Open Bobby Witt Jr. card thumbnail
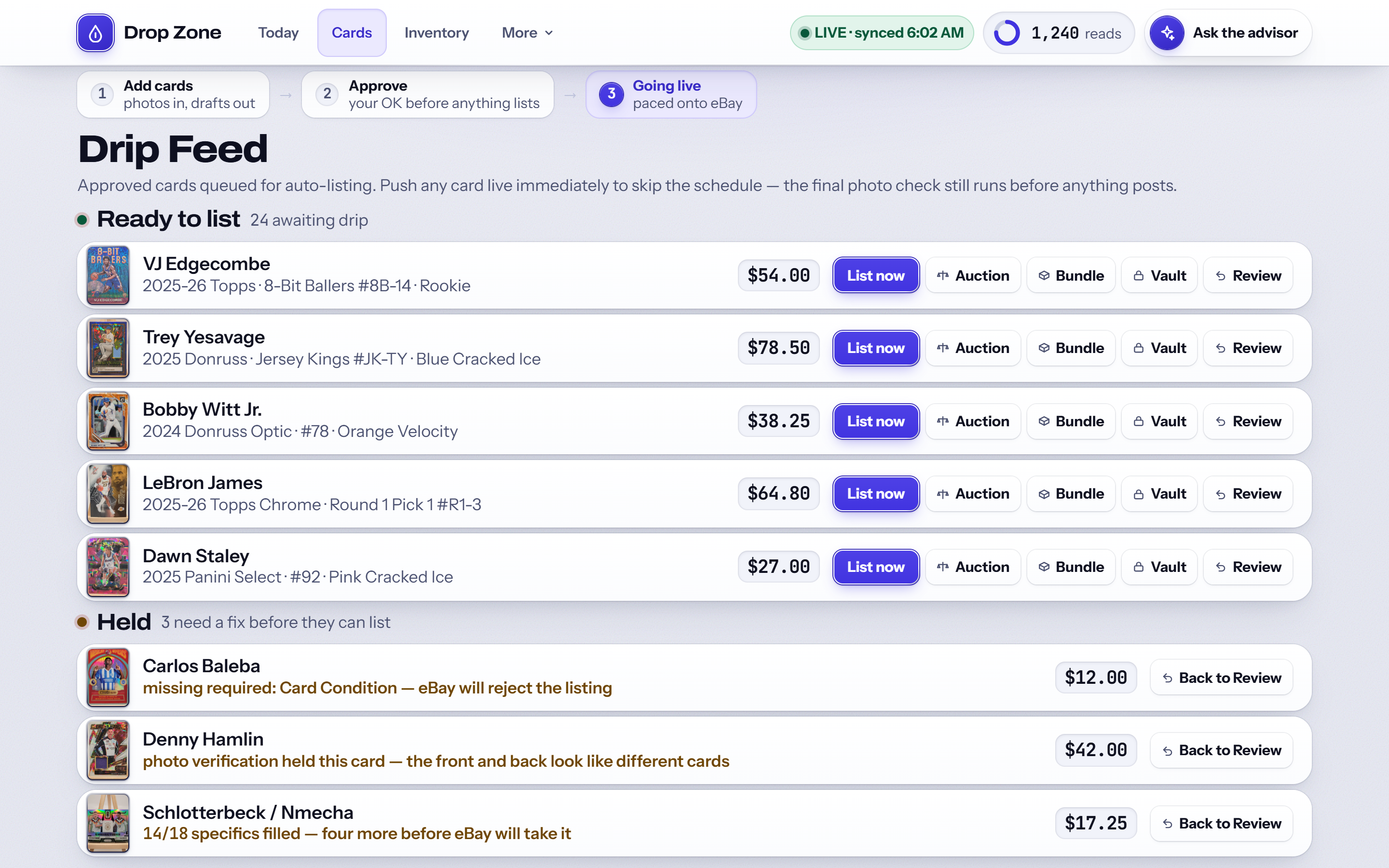The image size is (1389, 868). pos(108,421)
